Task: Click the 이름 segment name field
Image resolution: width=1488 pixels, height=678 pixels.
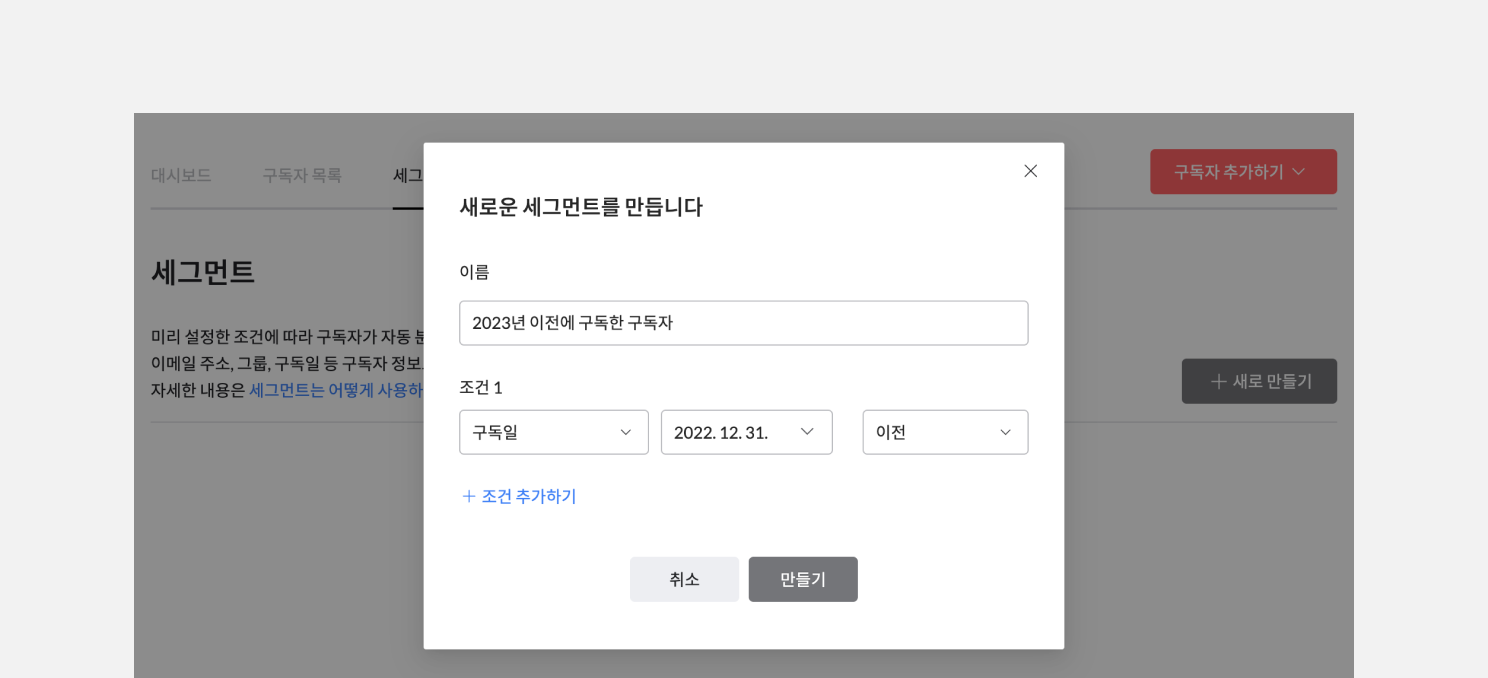Action: point(743,323)
